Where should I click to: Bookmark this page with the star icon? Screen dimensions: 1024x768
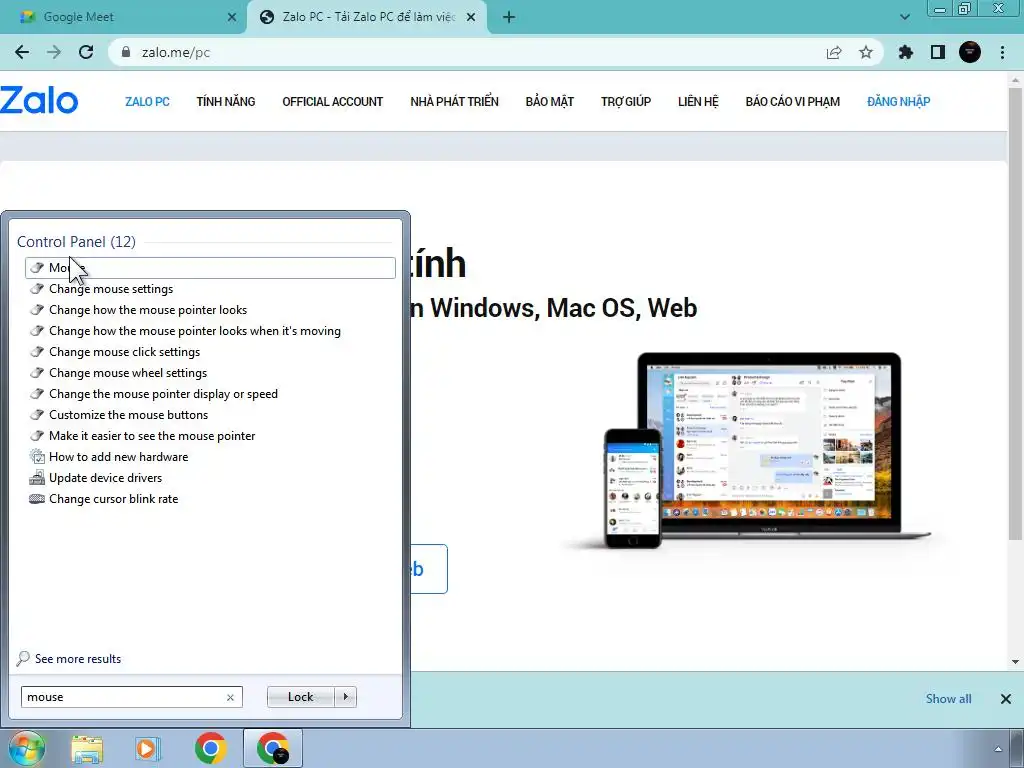[x=866, y=52]
